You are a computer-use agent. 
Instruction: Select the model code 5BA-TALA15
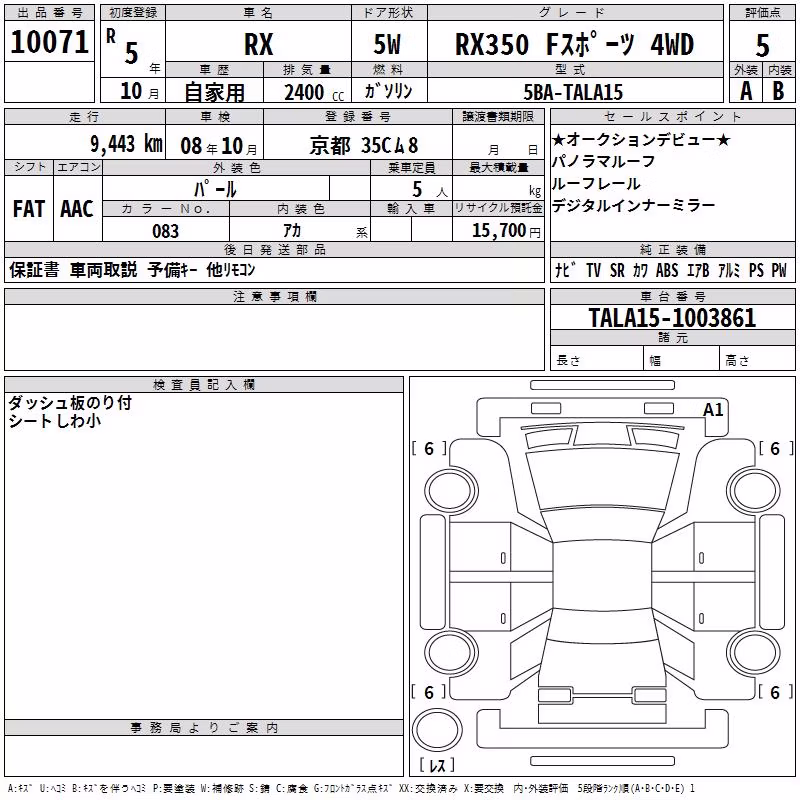(573, 92)
